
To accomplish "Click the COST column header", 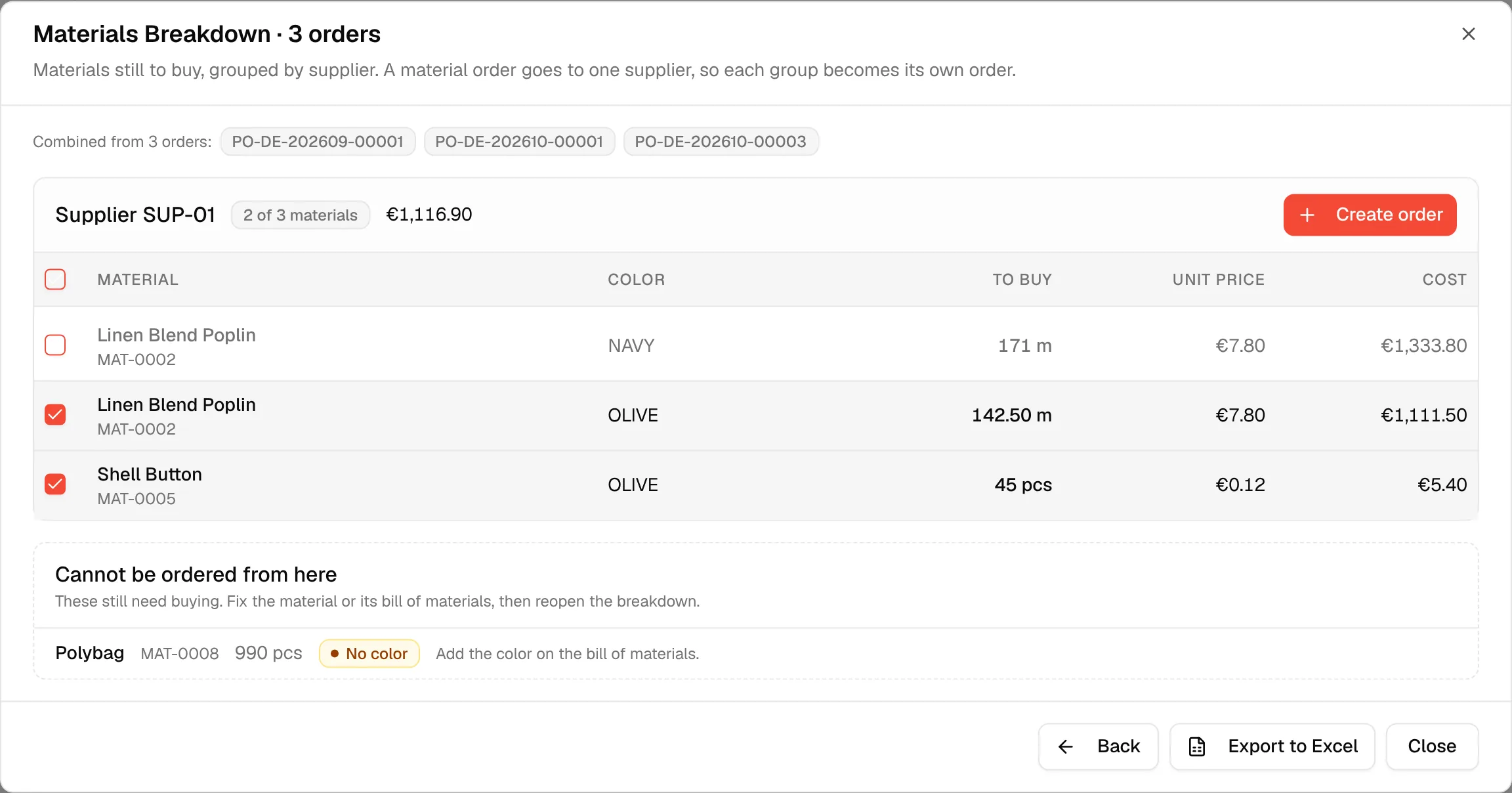I will click(x=1444, y=280).
